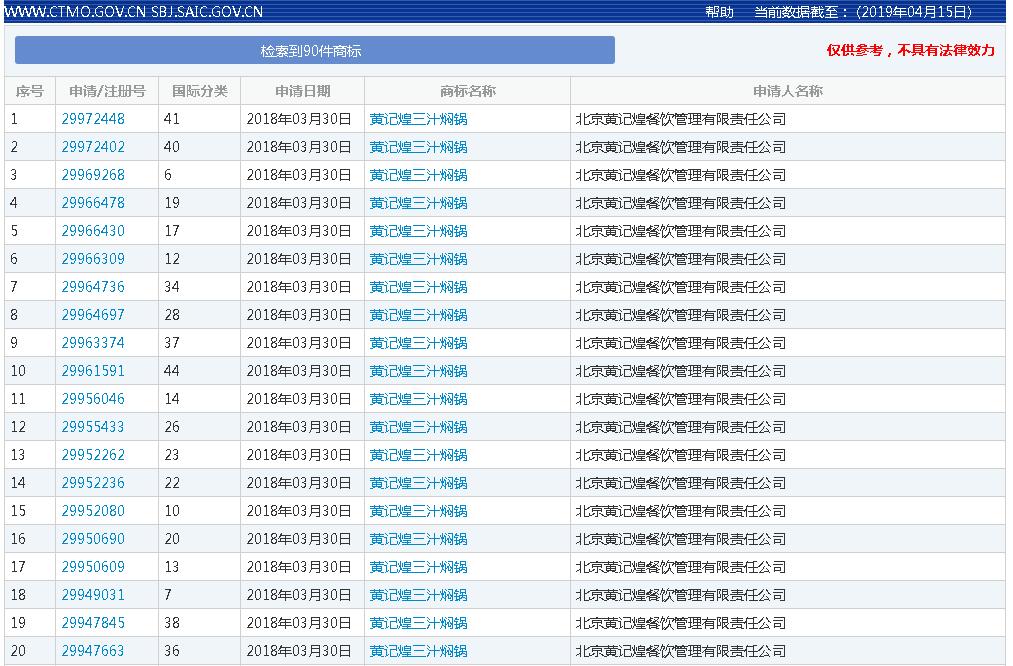The width and height of the screenshot is (1013, 666).
Task: Click trademark name 黄记煌三汁焖锅 in row 1
Action: point(418,119)
